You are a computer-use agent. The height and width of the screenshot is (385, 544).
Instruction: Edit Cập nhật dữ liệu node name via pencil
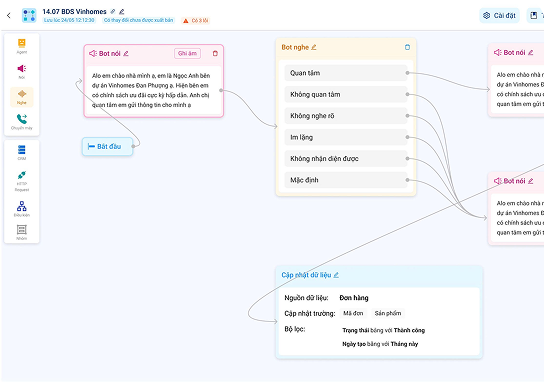click(x=336, y=275)
